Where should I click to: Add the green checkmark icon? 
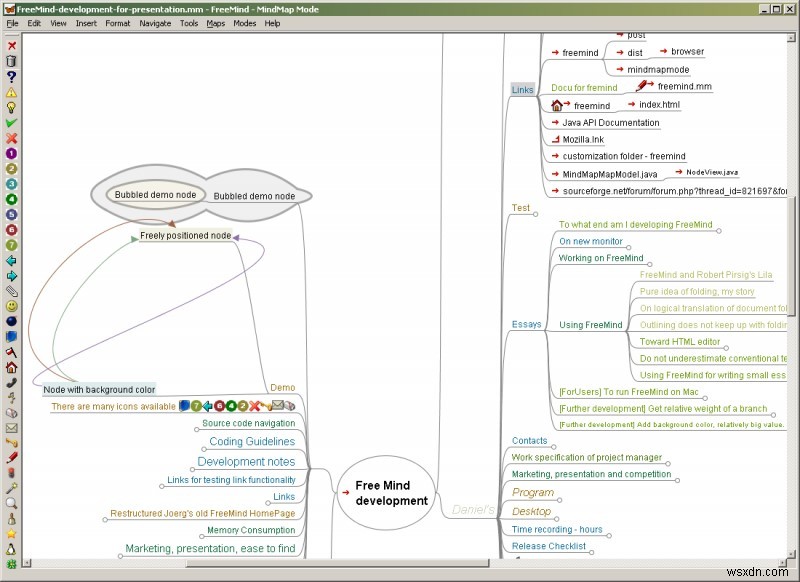(x=10, y=124)
